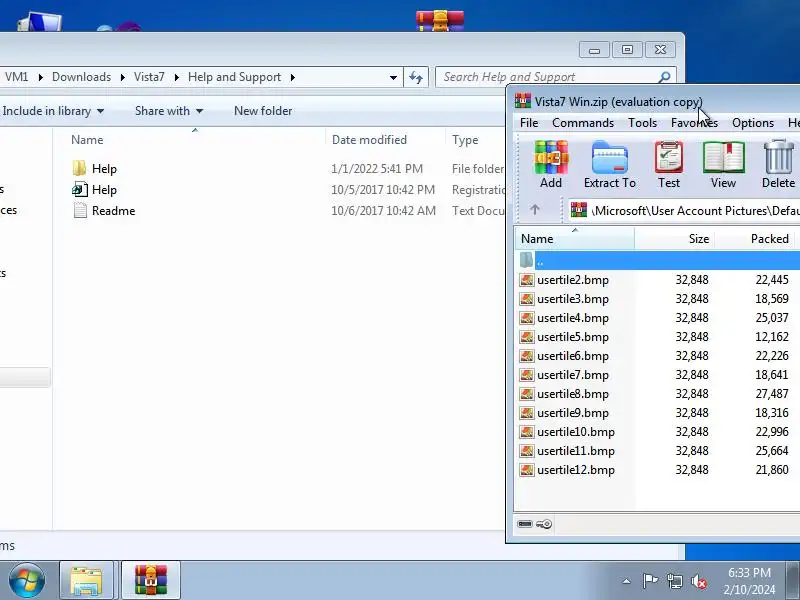800x600 pixels.
Task: Restore the Explorer window size button
Action: click(627, 49)
